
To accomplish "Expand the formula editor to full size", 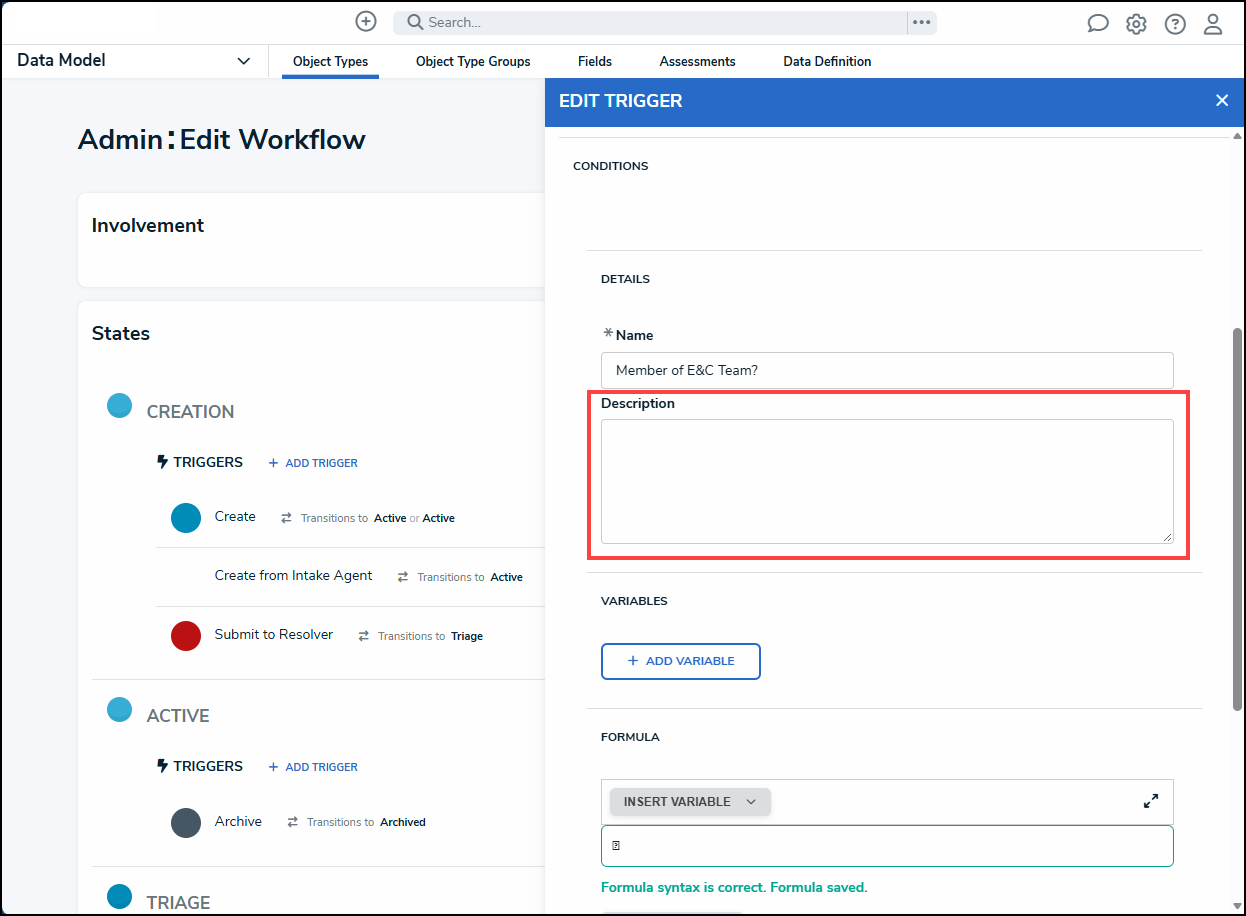I will [x=1151, y=801].
